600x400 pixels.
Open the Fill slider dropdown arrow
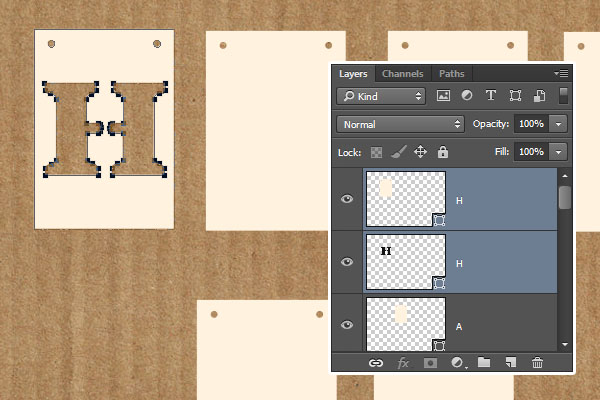click(x=558, y=152)
